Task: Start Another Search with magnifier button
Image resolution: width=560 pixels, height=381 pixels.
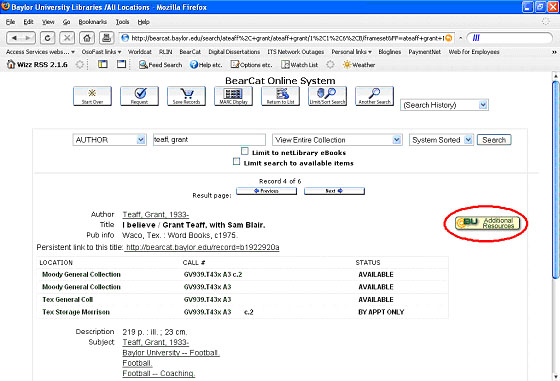Action: 374,96
